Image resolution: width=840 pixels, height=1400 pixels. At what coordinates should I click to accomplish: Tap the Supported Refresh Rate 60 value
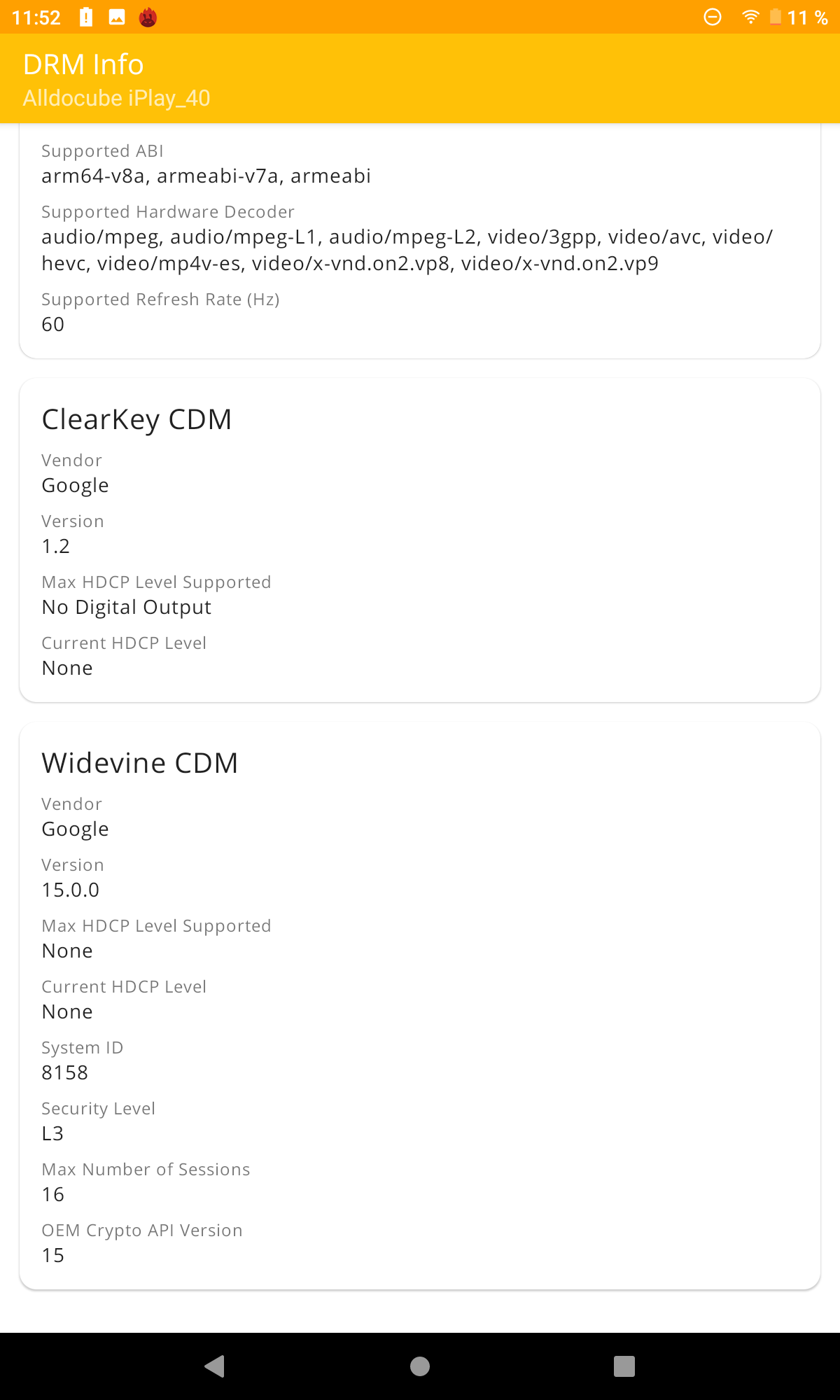tap(53, 324)
